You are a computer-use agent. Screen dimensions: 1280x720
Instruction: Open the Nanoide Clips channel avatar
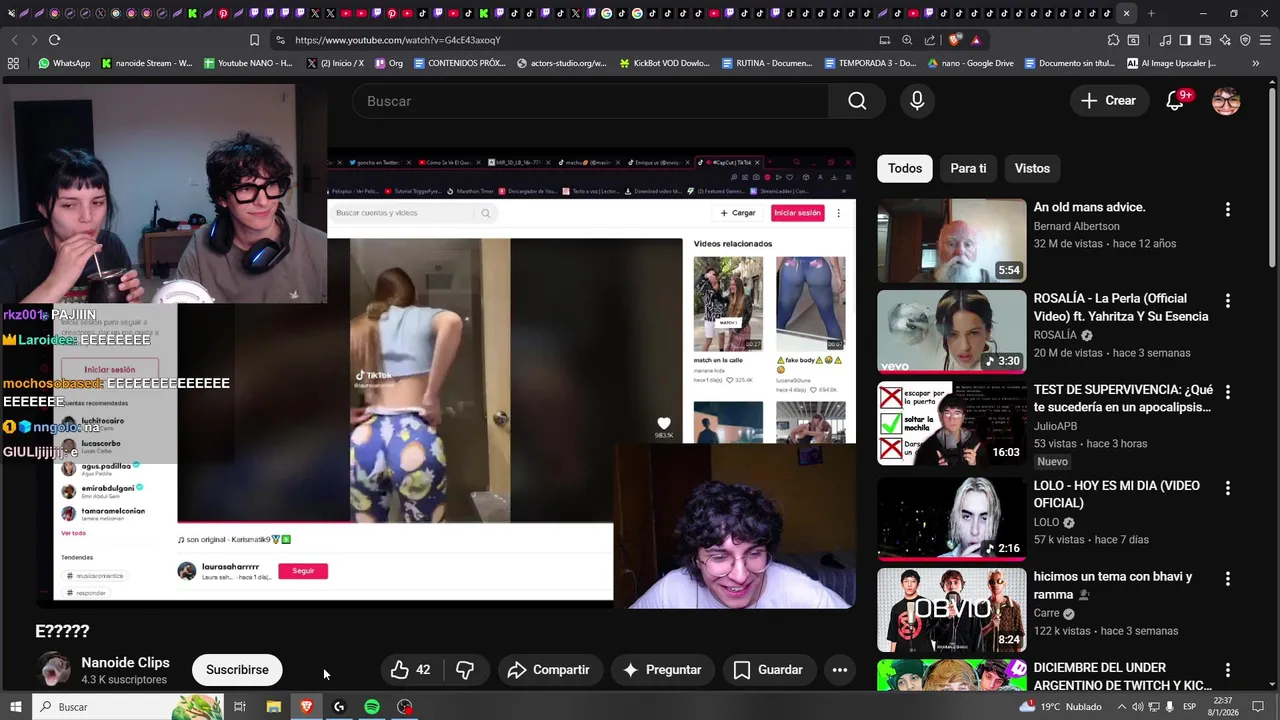click(x=55, y=670)
